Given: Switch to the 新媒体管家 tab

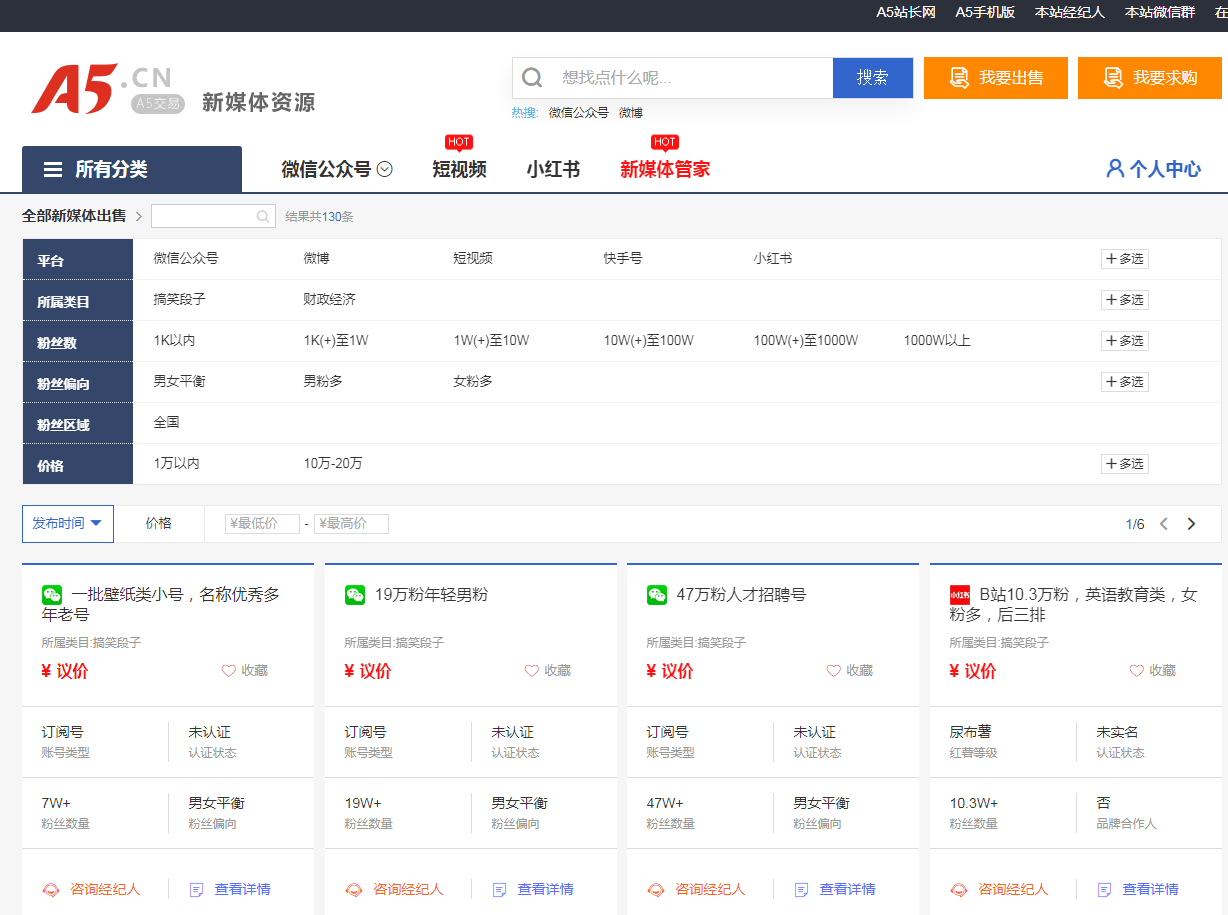Looking at the screenshot, I should [x=665, y=169].
